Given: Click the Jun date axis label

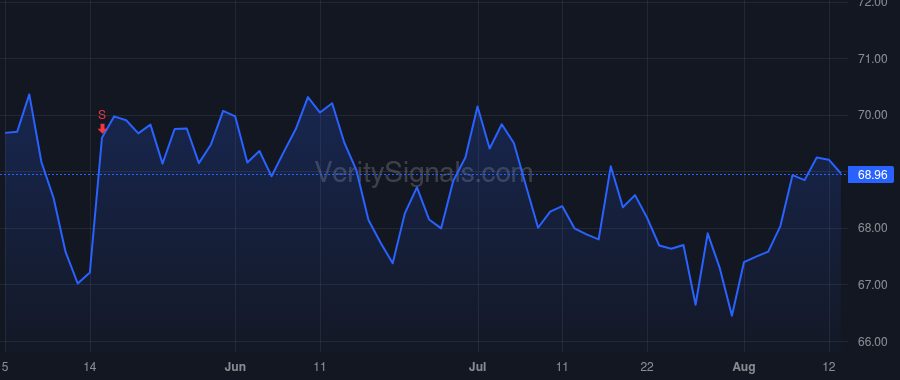Looking at the screenshot, I should (235, 367).
